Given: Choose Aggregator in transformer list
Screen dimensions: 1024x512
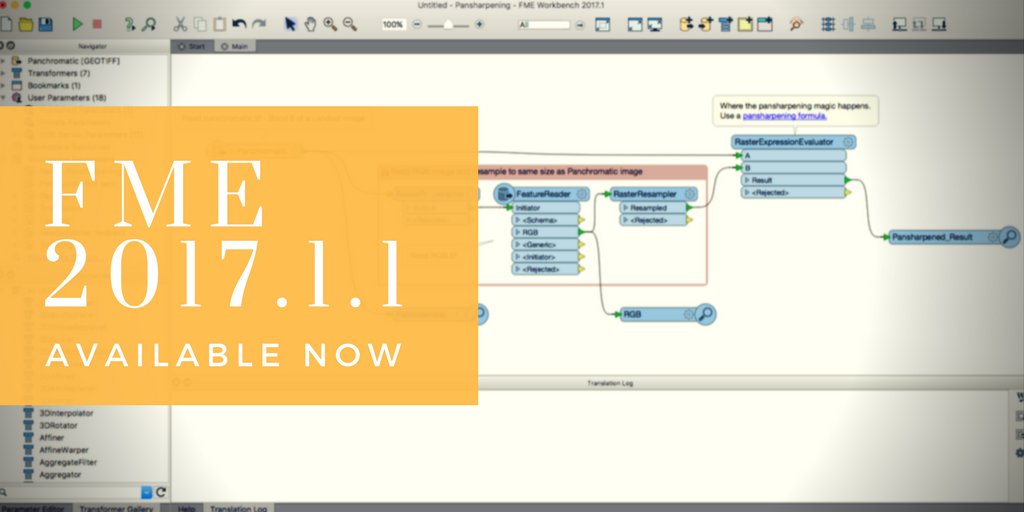Looking at the screenshot, I should tap(60, 475).
